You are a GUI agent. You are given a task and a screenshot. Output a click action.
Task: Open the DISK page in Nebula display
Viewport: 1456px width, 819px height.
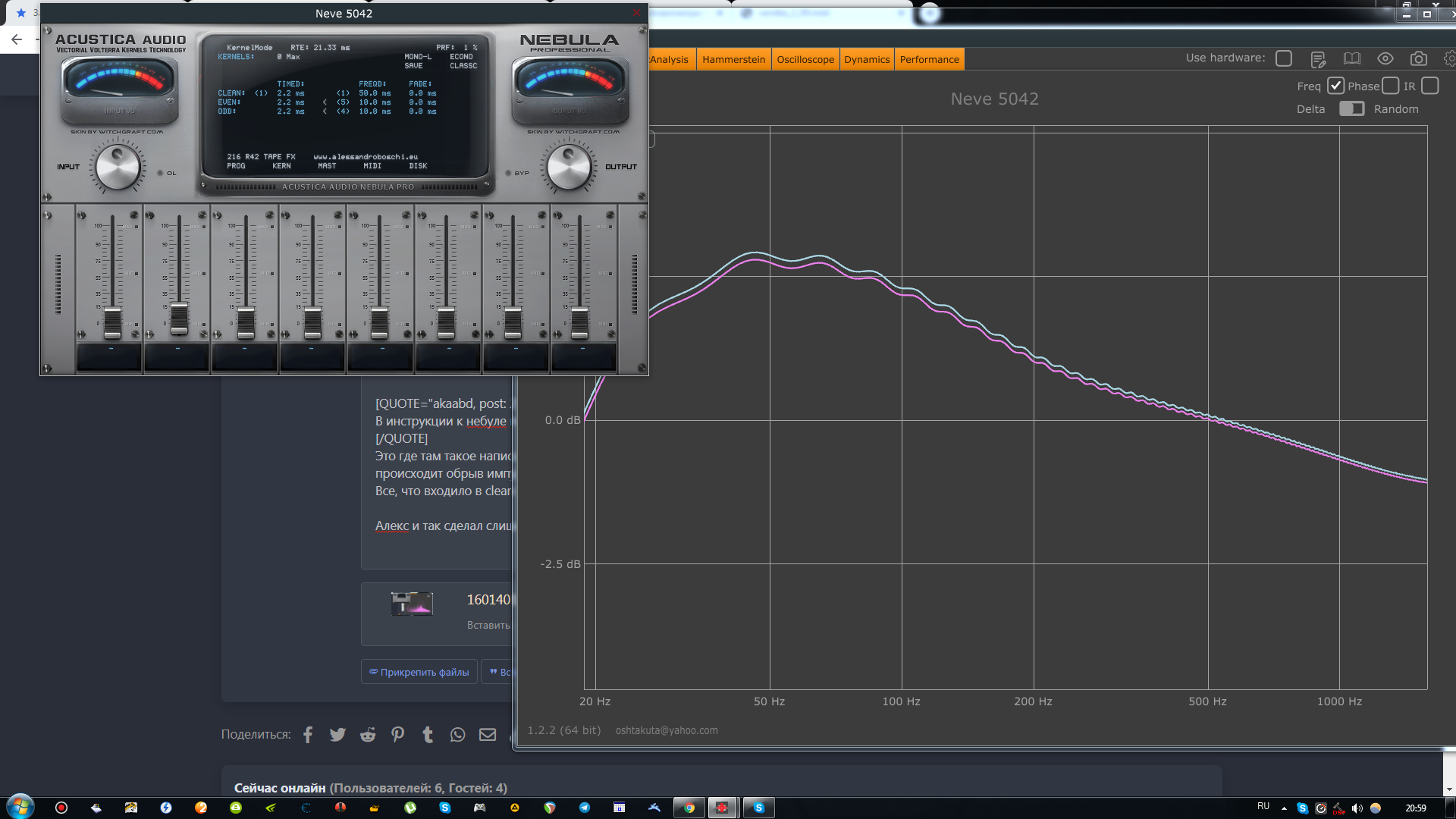click(418, 166)
